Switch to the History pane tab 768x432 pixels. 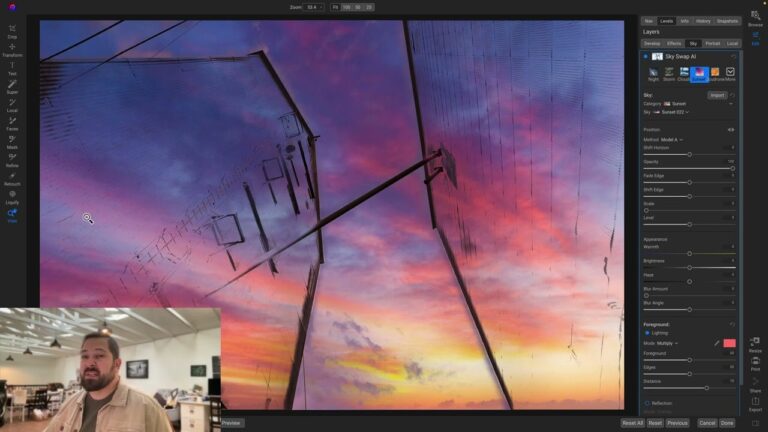(x=703, y=21)
